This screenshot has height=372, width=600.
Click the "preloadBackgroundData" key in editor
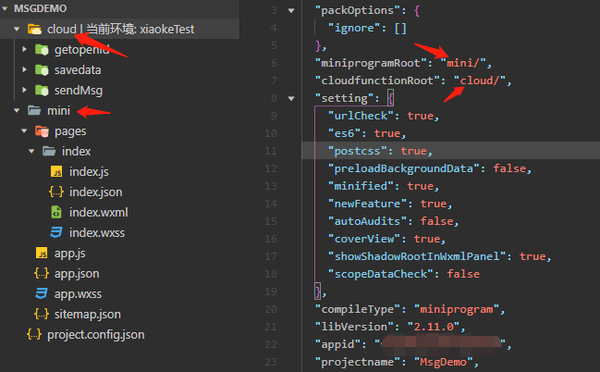click(404, 169)
